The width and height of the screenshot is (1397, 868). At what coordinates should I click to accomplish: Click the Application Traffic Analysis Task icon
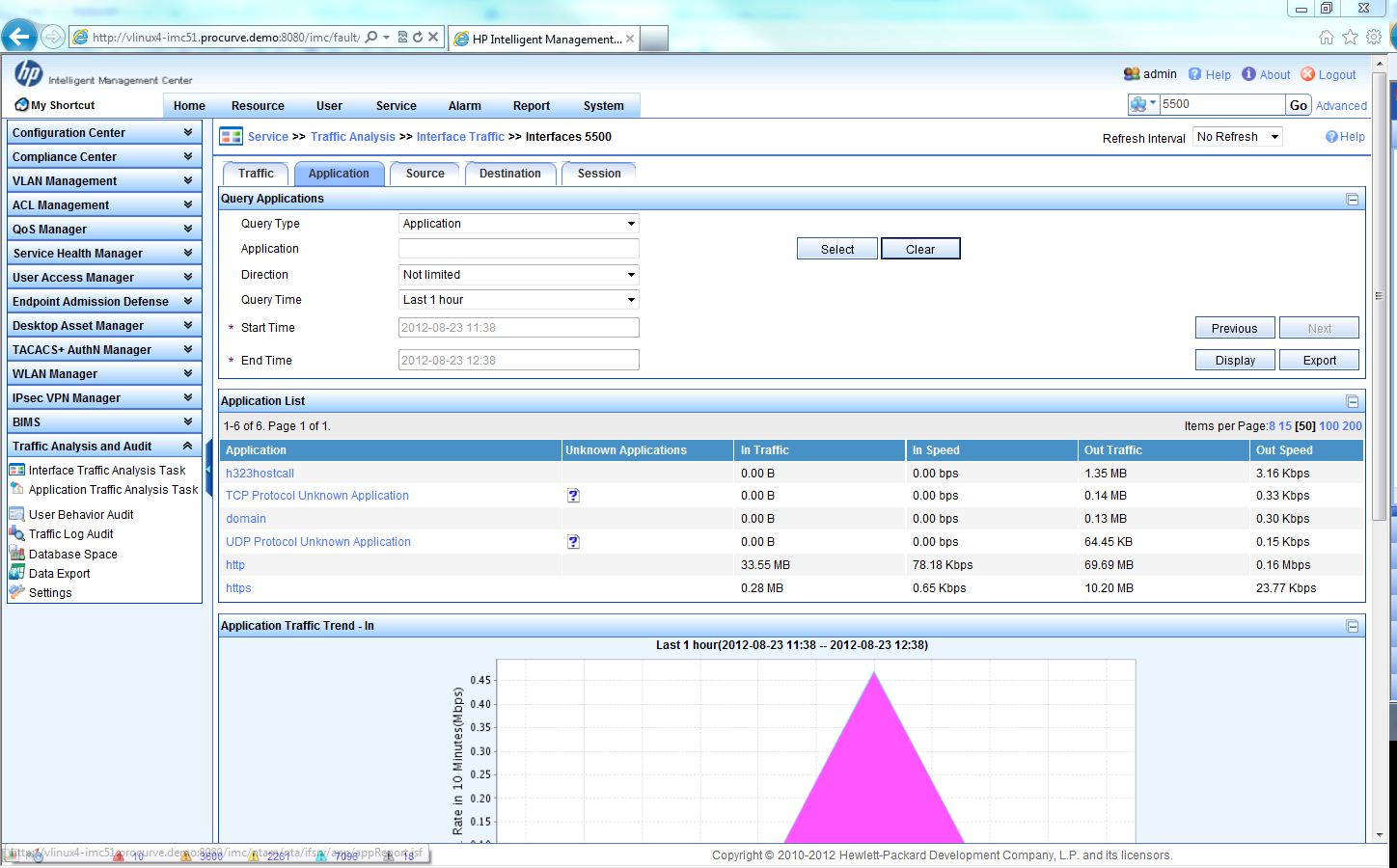pos(16,489)
